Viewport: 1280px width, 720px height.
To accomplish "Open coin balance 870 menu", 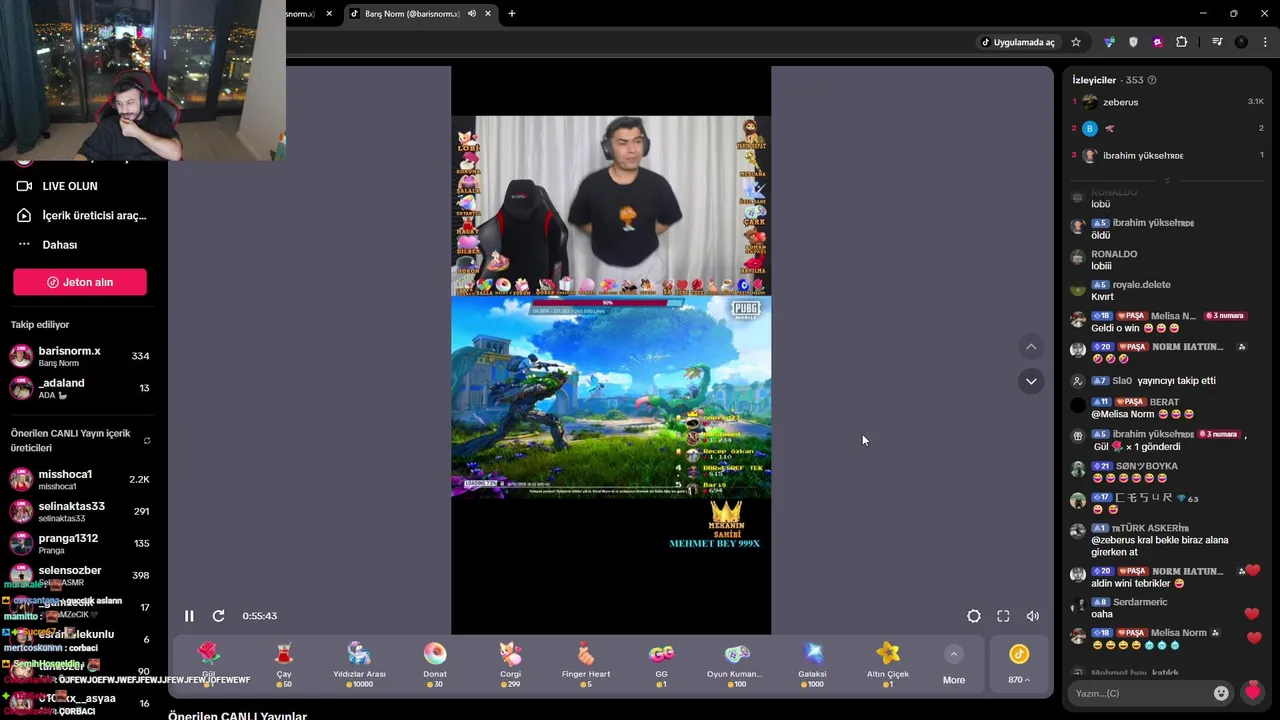I will tap(1019, 664).
